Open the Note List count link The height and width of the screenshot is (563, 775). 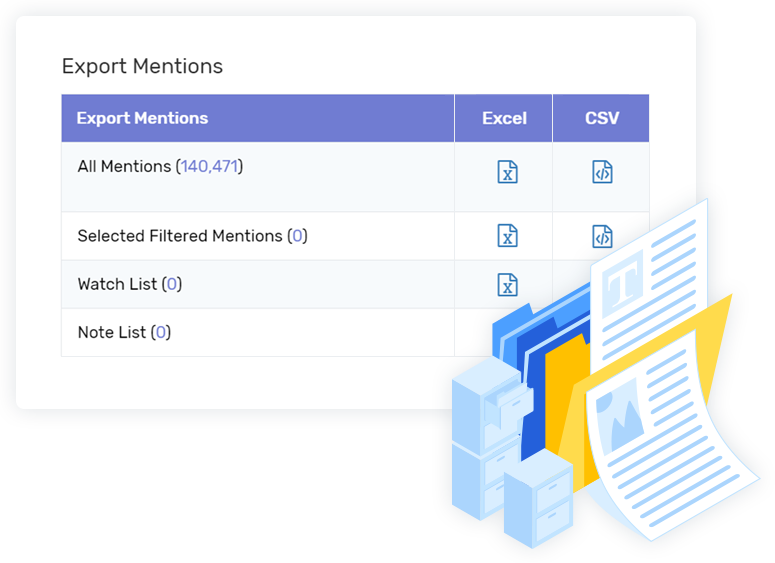161,332
